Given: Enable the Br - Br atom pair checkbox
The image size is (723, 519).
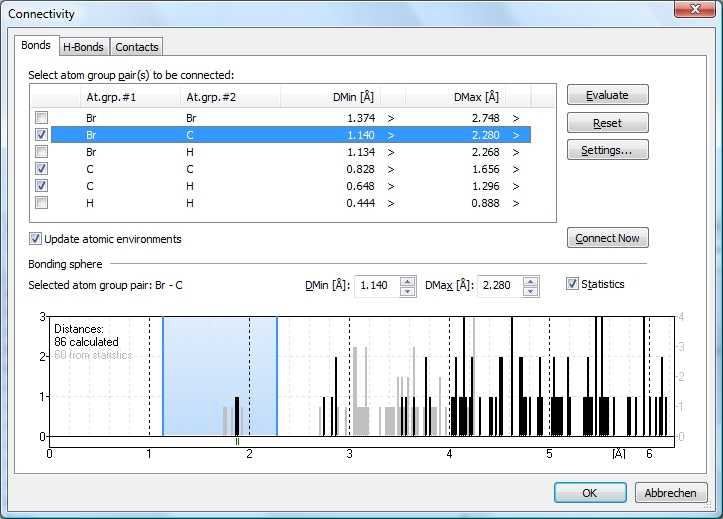Looking at the screenshot, I should click(x=41, y=118).
